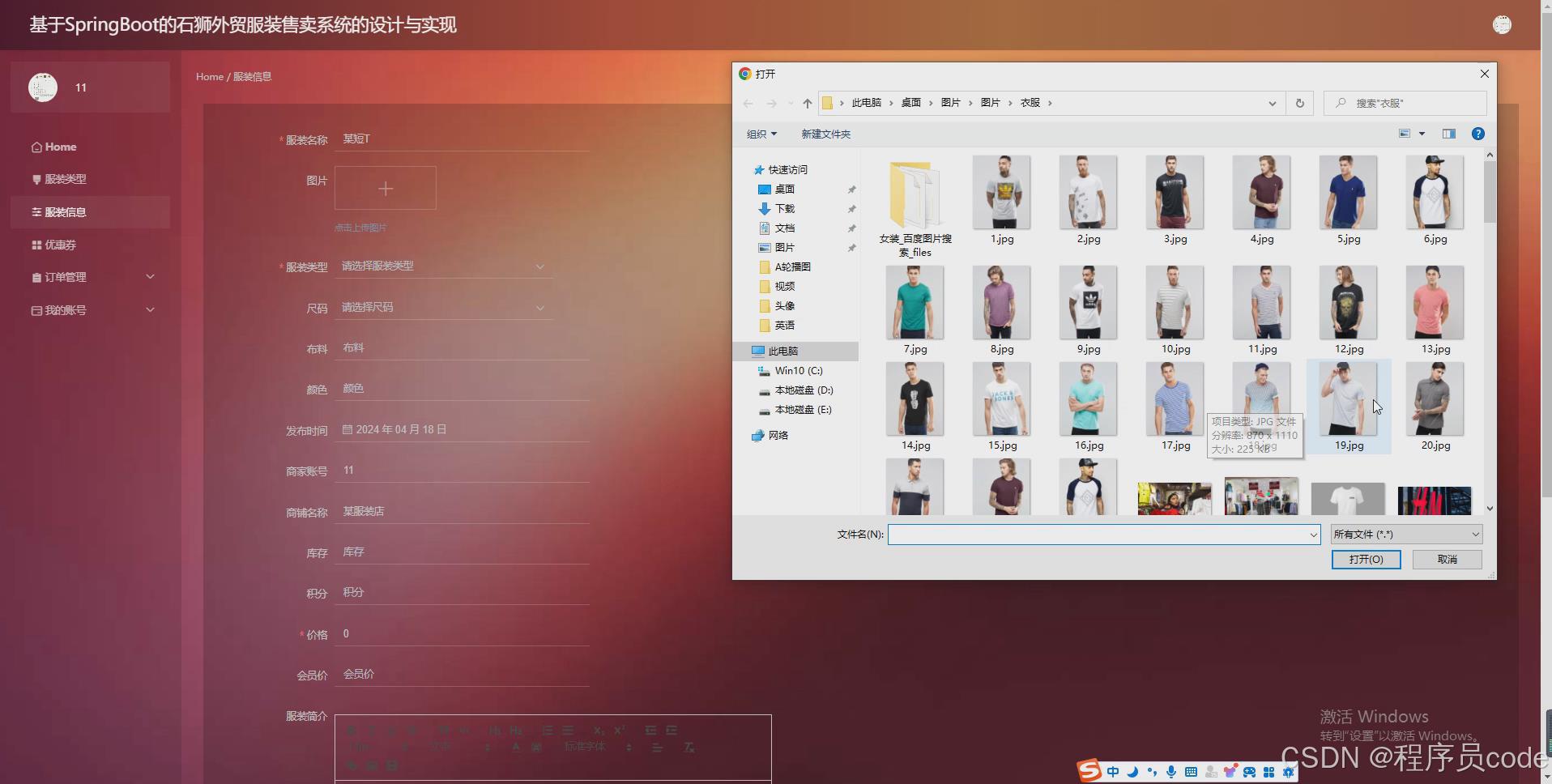Open the 标准字体 font dropdown in editor
Viewport: 1552px width, 784px height.
coord(598,747)
